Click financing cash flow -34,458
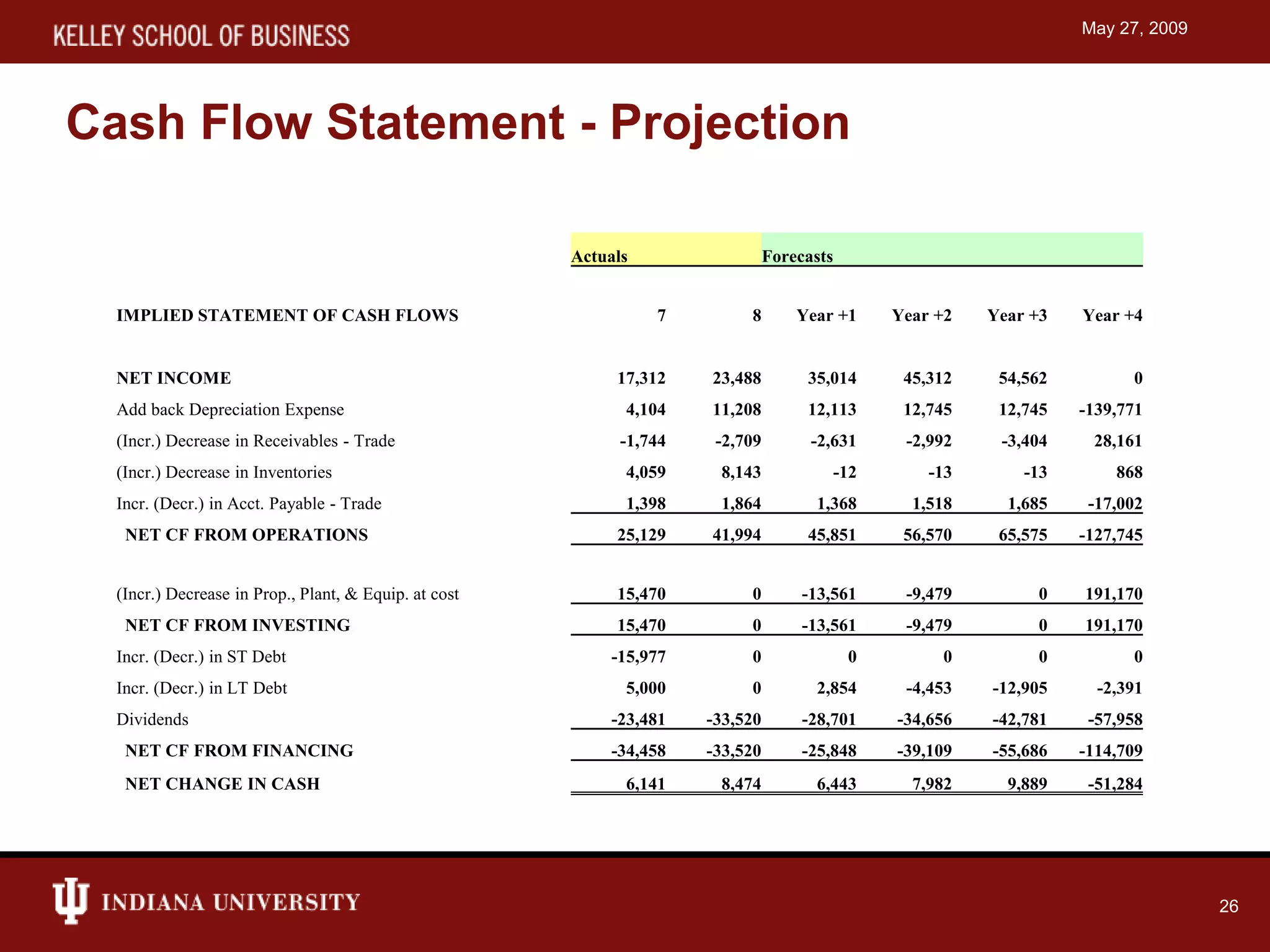Screen dimensions: 1270x952 pyautogui.click(x=638, y=751)
